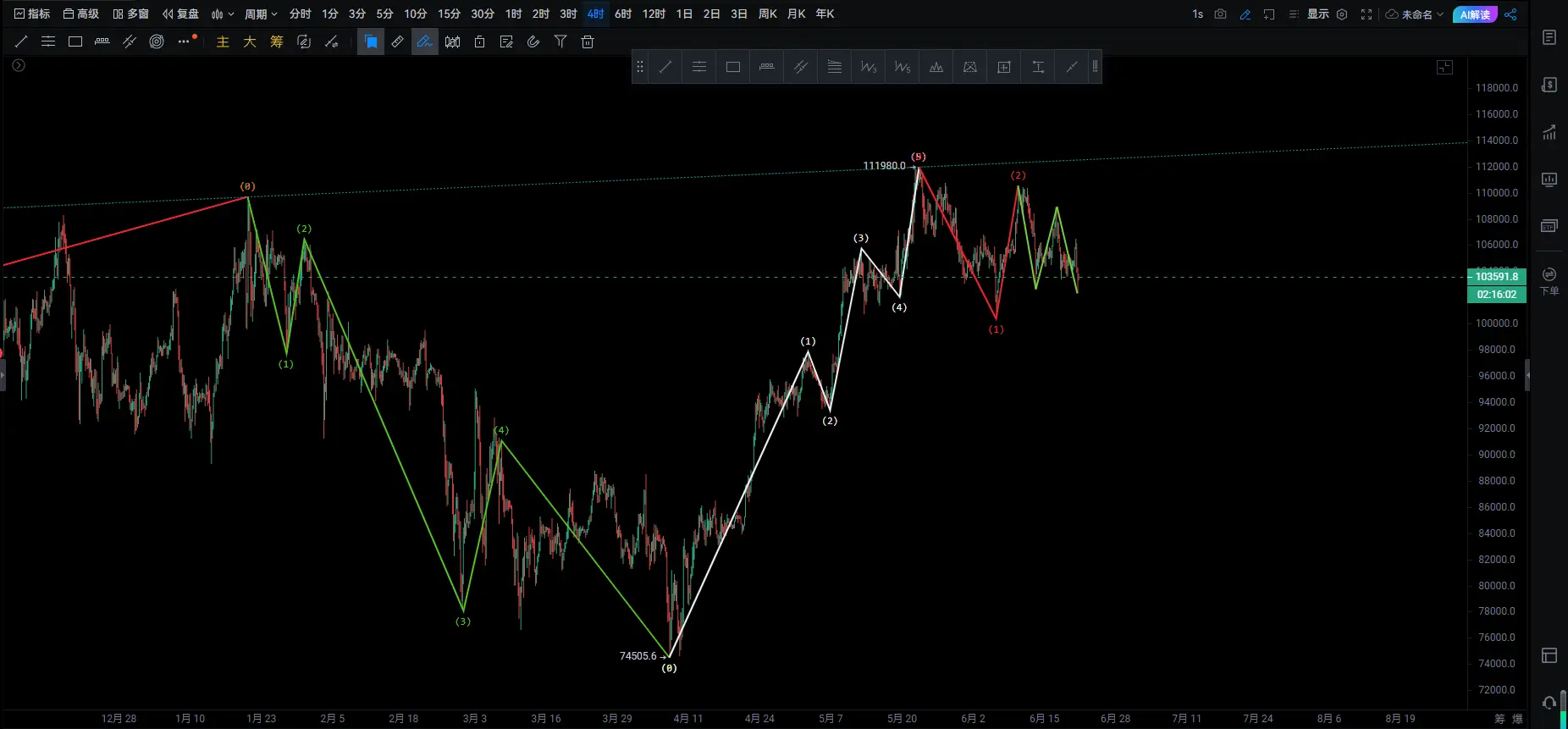Image resolution: width=1568 pixels, height=729 pixels.
Task: Open the ETF sidebar panel
Action: click(1549, 226)
